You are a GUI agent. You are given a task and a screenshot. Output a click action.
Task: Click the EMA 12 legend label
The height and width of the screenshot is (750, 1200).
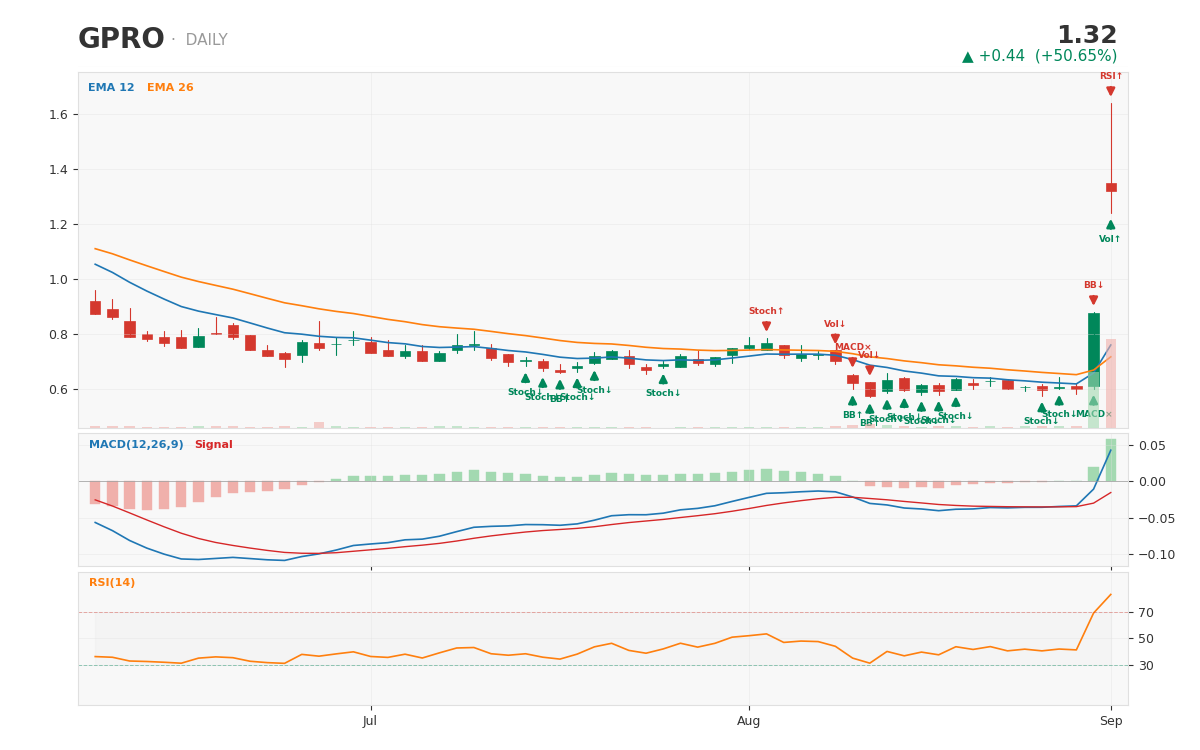(x=111, y=88)
